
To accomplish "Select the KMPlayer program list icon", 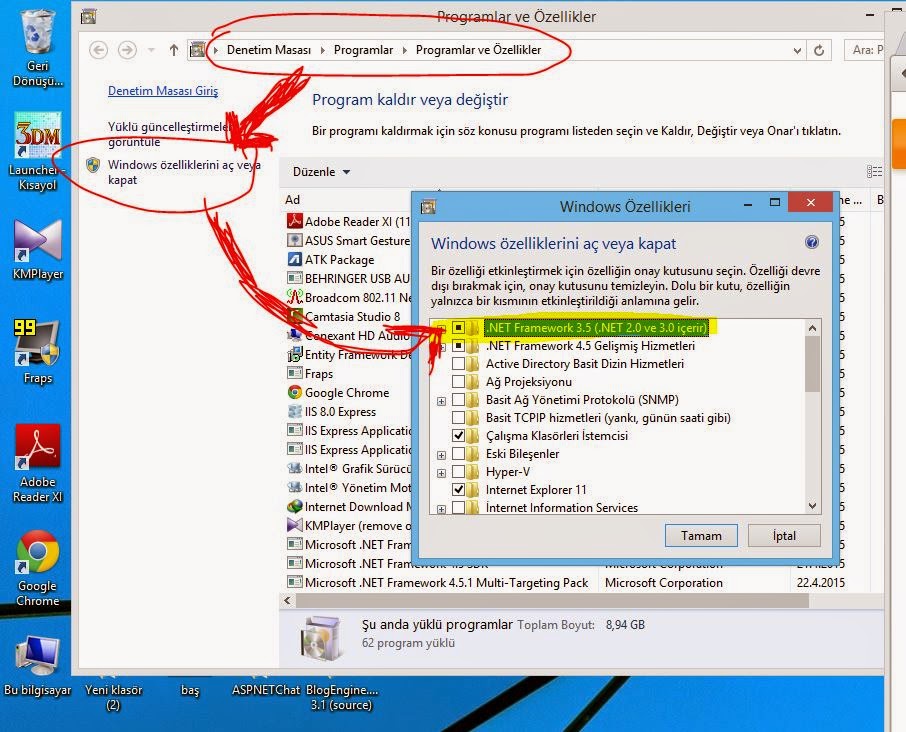I will click(295, 525).
